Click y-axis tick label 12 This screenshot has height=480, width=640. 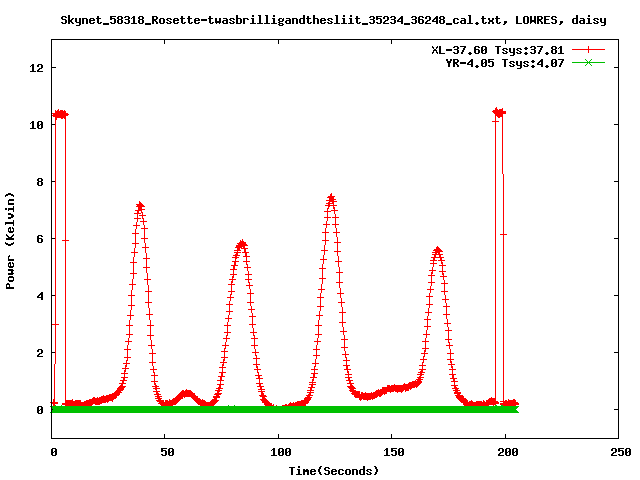click(x=36, y=68)
